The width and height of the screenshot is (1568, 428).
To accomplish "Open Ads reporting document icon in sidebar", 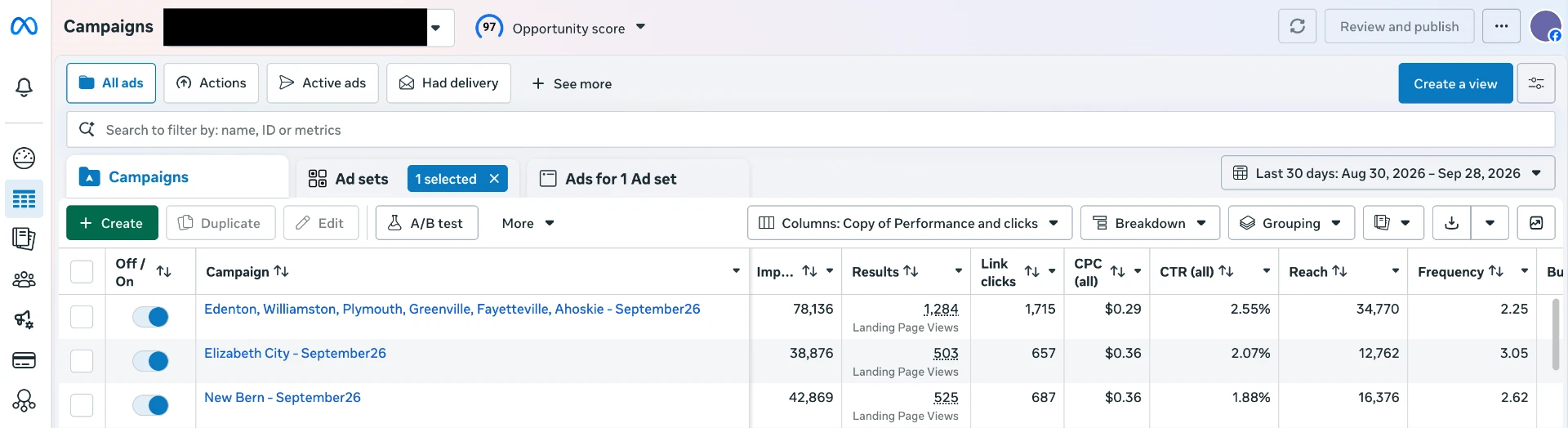I will pyautogui.click(x=24, y=239).
